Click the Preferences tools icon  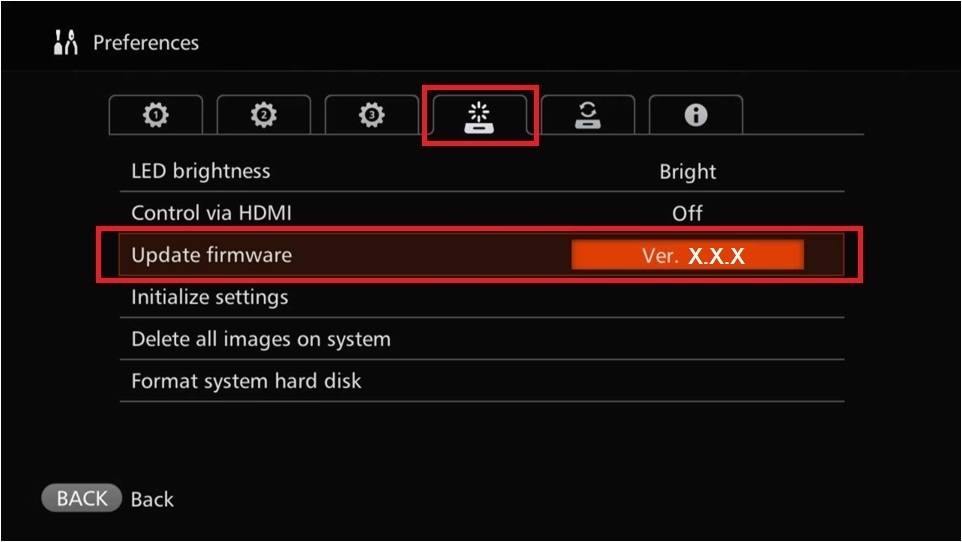pyautogui.click(x=66, y=42)
